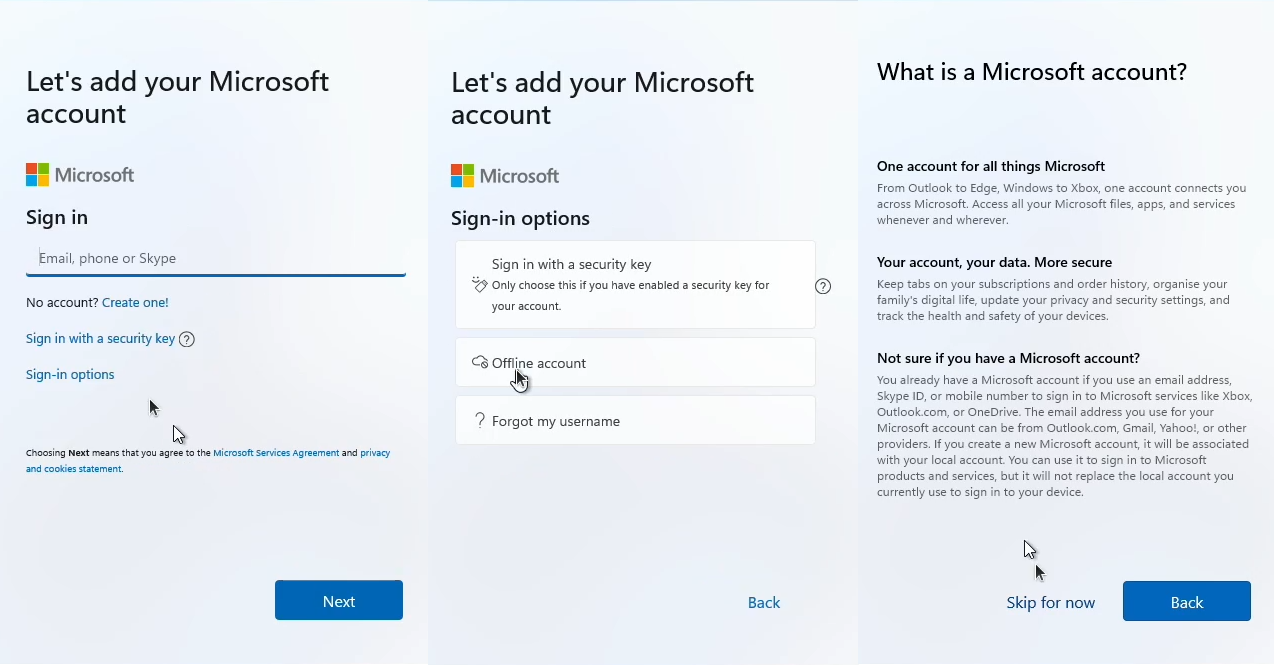Click the Offline account icon
Screen dimensions: 1274x665
480,362
